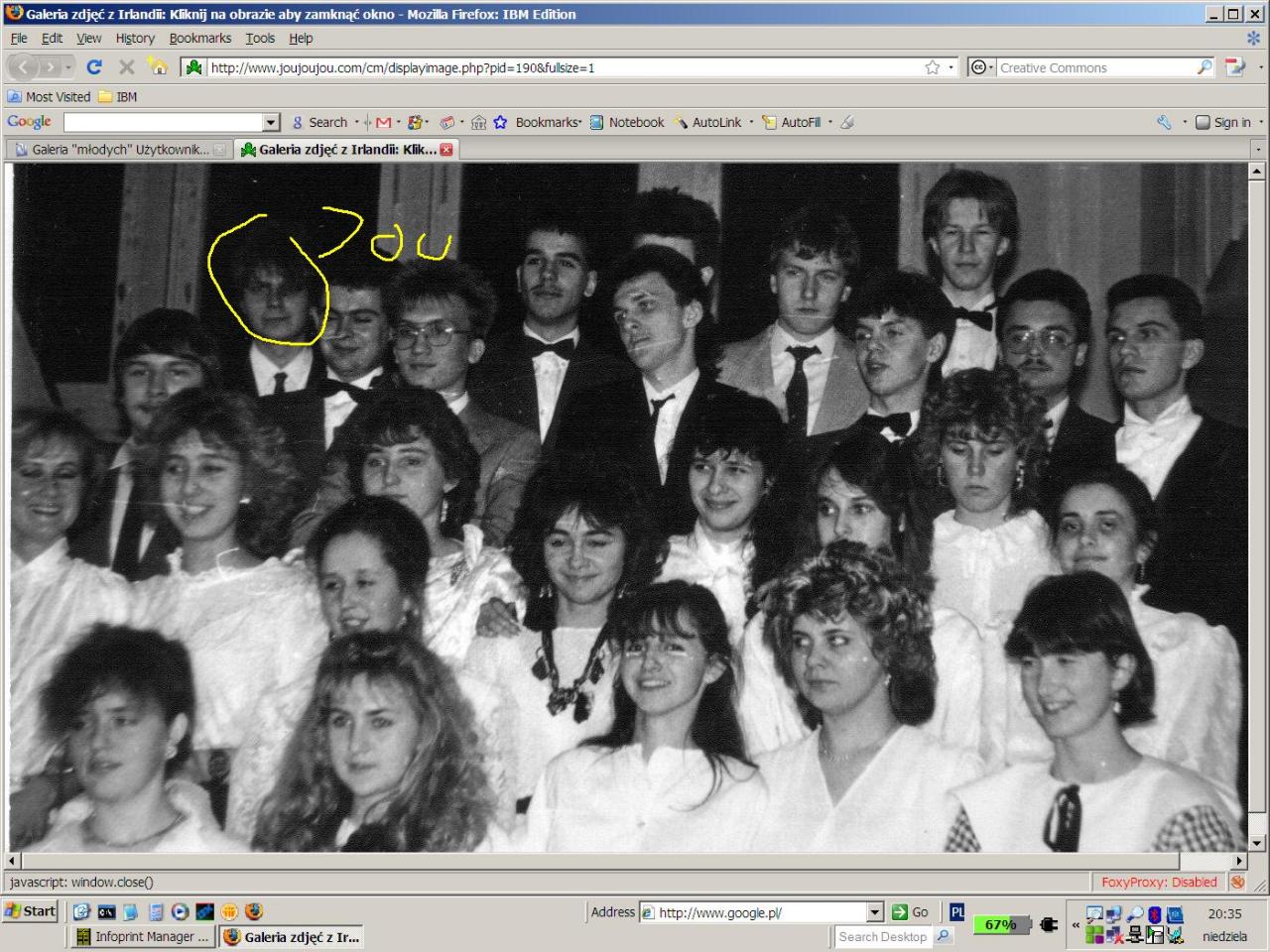Click the Adobe PDF toolbar icon
This screenshot has height=952, width=1270.
[1235, 67]
